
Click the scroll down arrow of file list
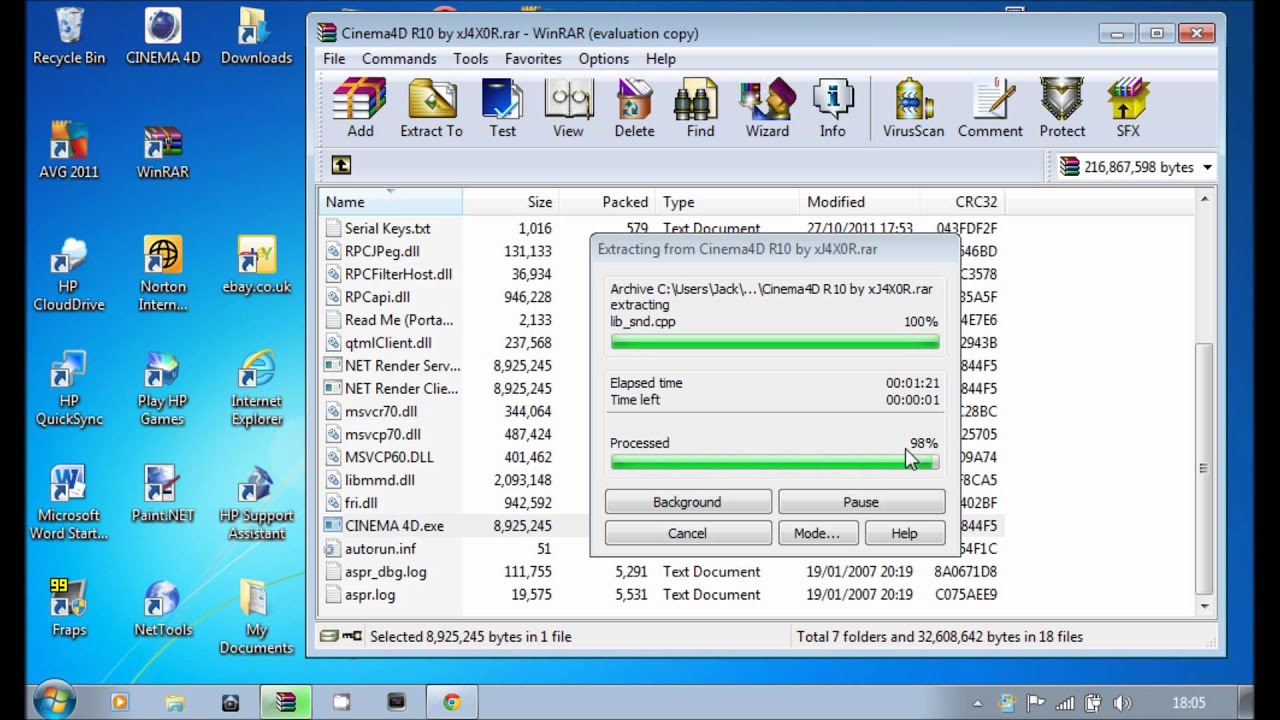click(1205, 605)
